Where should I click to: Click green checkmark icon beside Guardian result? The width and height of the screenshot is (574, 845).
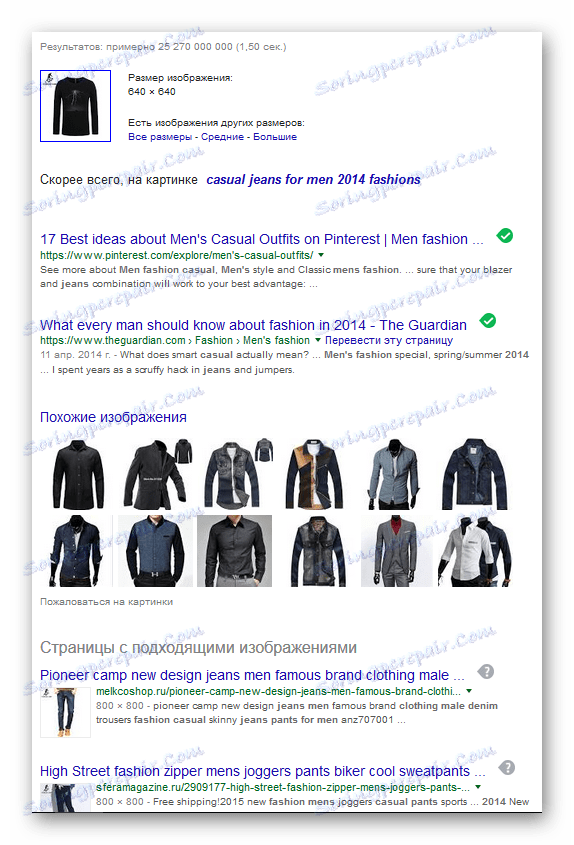(488, 321)
